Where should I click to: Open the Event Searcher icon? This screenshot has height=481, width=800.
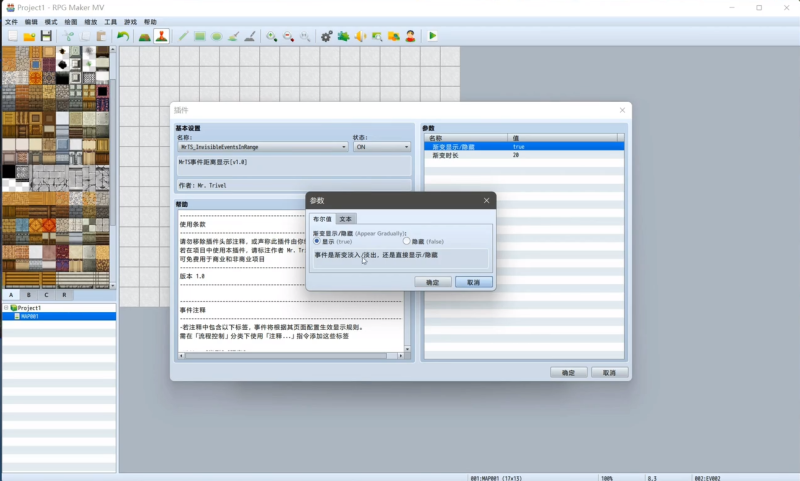[x=377, y=36]
